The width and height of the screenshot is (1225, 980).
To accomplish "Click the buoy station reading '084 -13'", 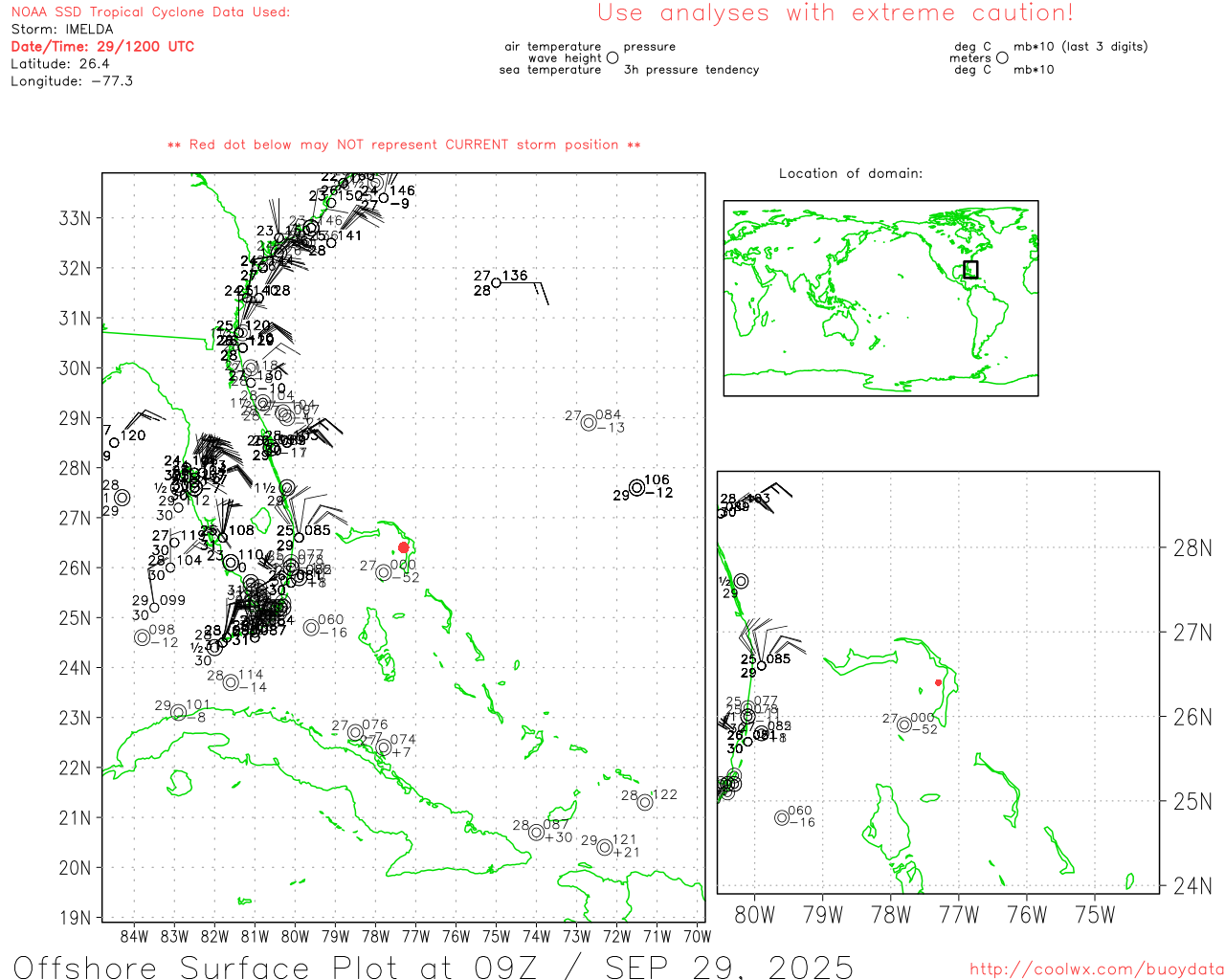I will pyautogui.click(x=589, y=423).
